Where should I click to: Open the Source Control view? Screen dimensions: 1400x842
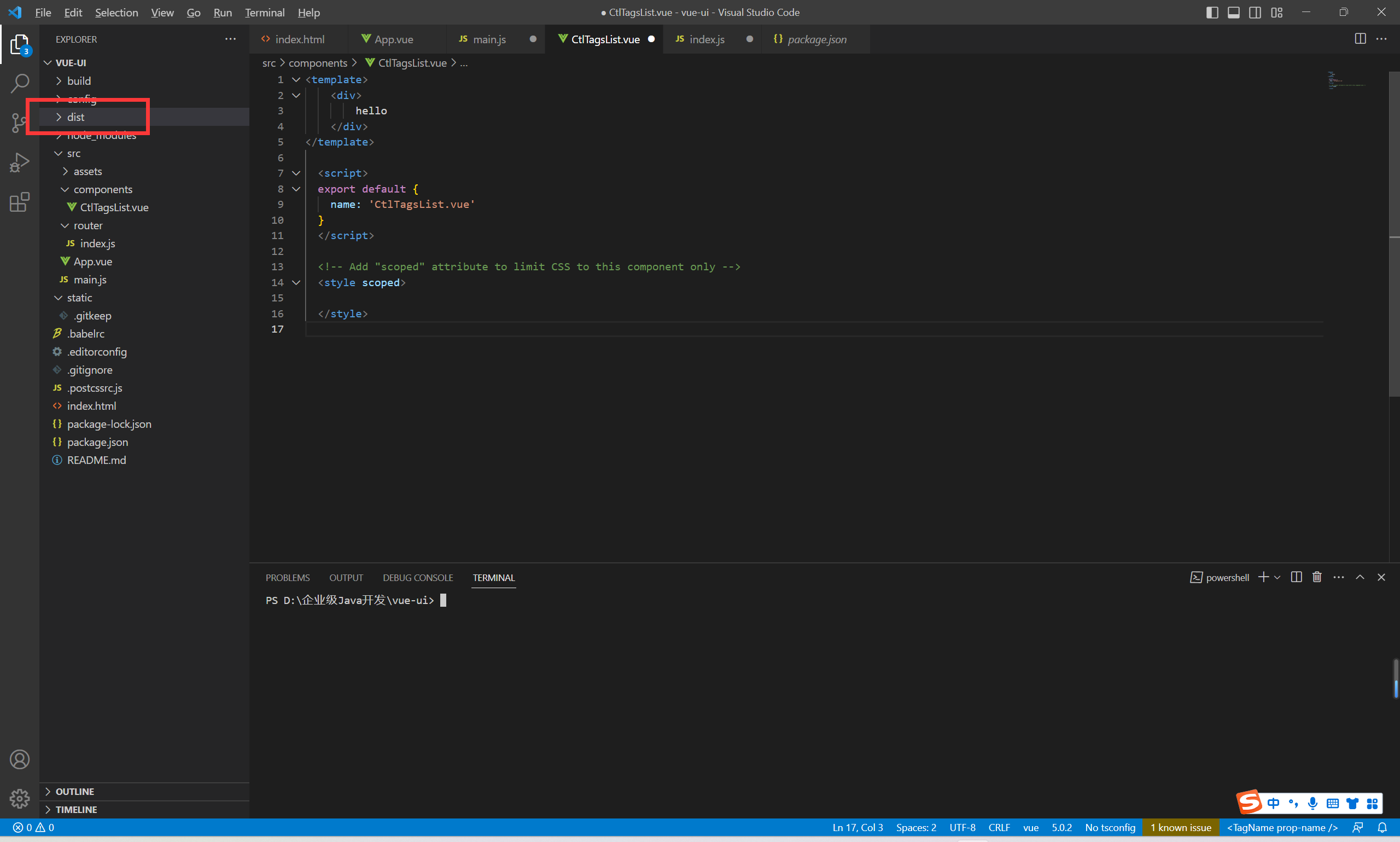pyautogui.click(x=19, y=123)
